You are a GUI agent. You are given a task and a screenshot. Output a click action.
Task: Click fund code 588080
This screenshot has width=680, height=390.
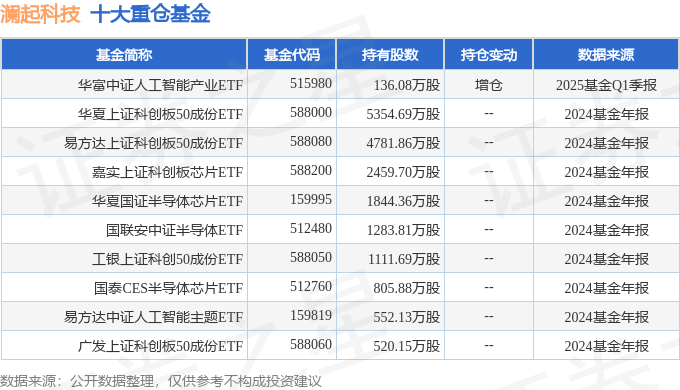point(311,141)
